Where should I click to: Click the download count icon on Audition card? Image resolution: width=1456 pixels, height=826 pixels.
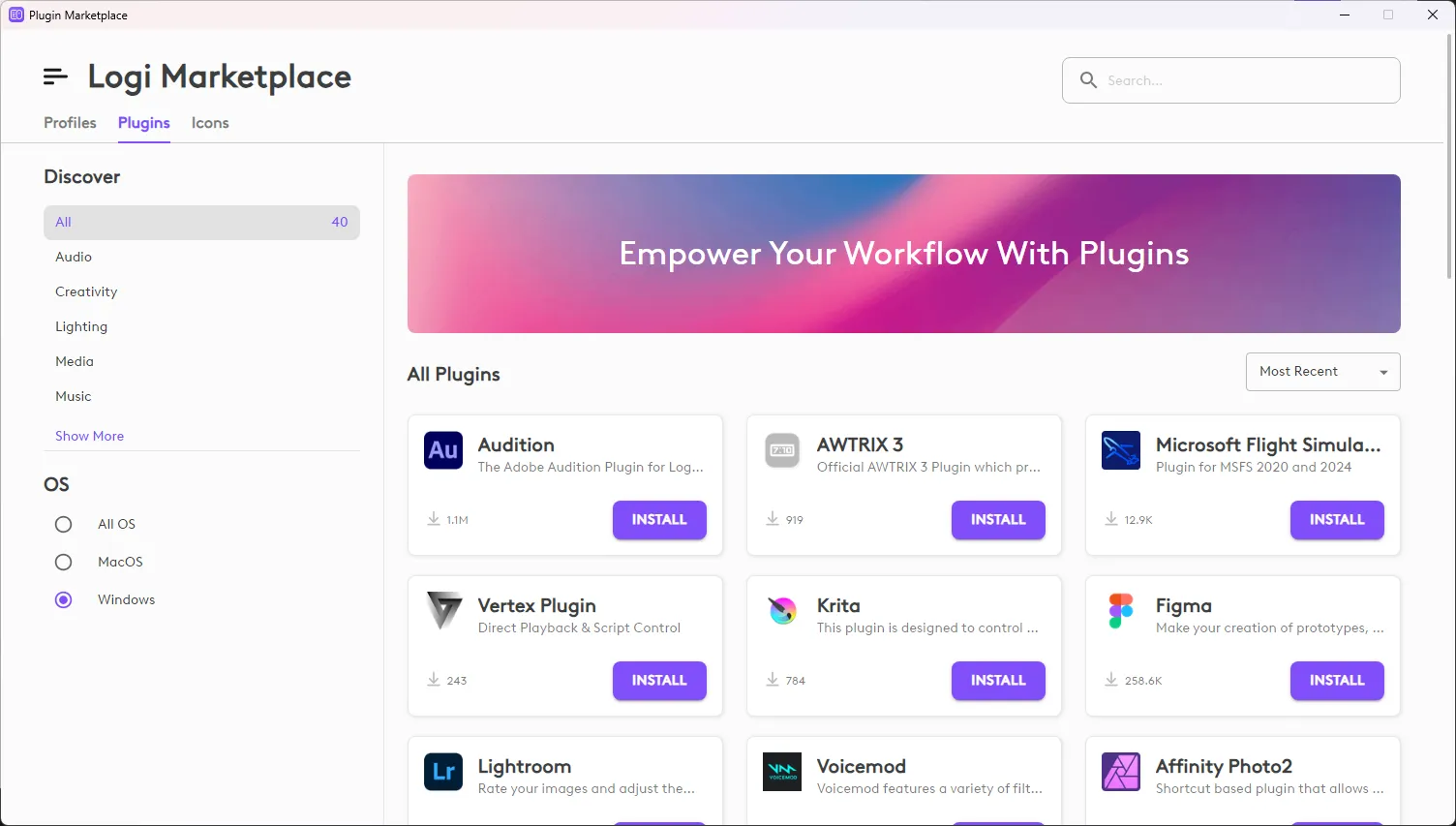[x=434, y=519]
